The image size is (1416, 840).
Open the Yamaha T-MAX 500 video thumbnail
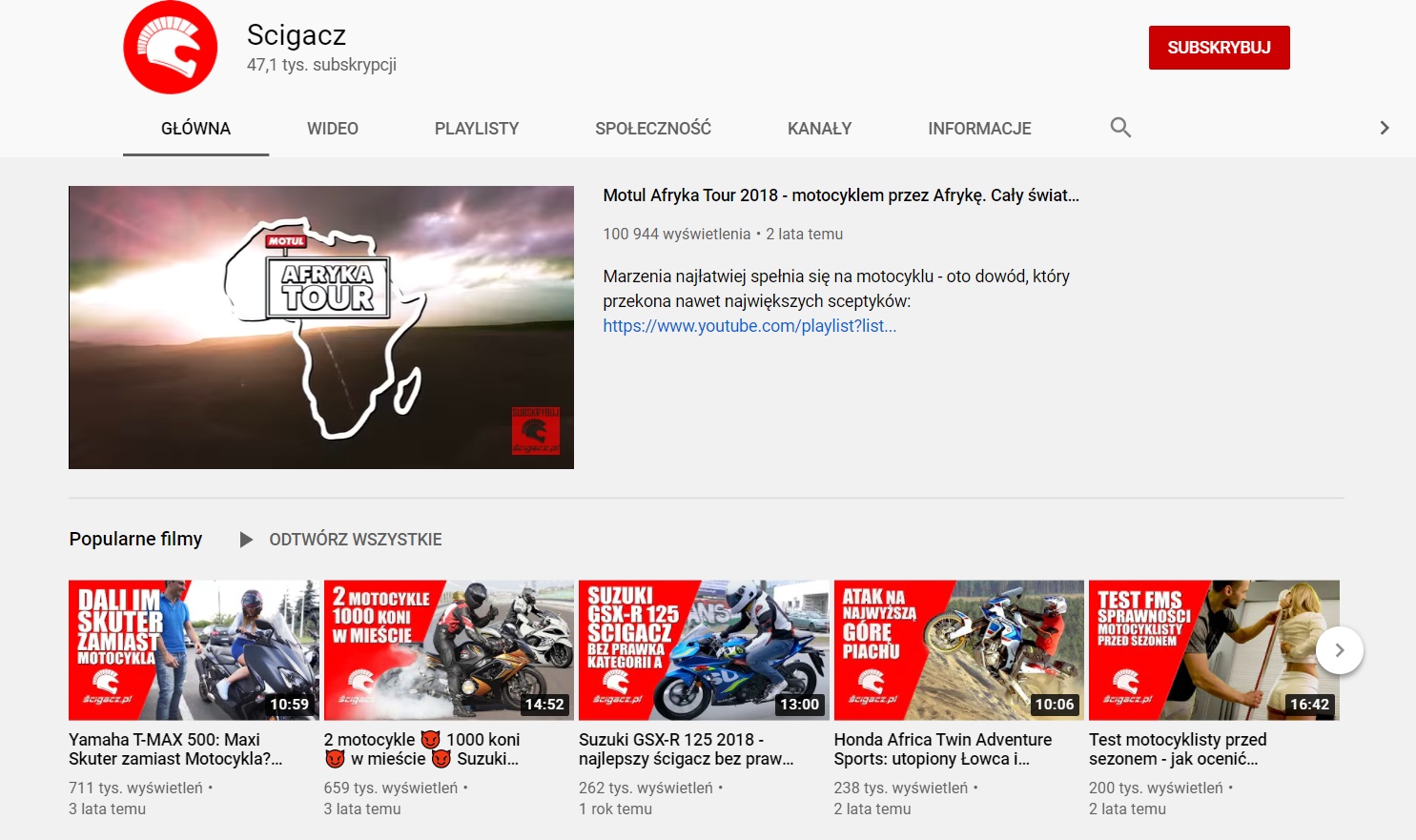click(194, 650)
